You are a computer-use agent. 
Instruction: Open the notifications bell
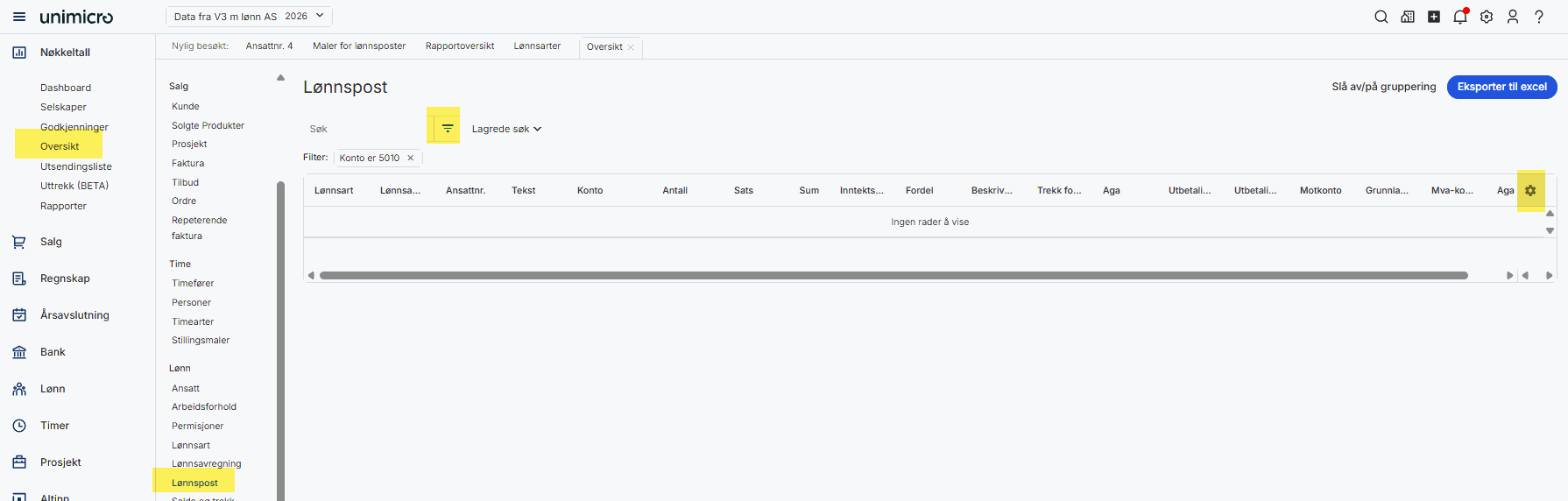click(1459, 17)
